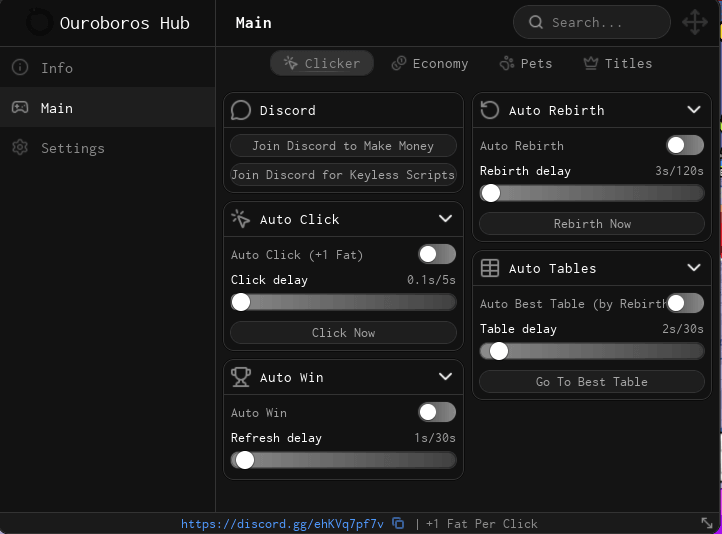The height and width of the screenshot is (534, 722).
Task: Click the Main gamepad icon in sidebar
Action: coord(20,108)
